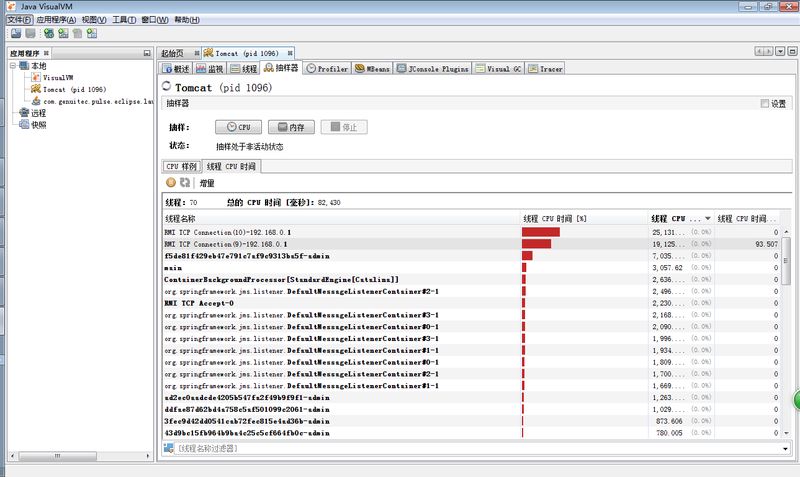The image size is (800, 477).
Task: Open the 帮助(H) menu
Action: (x=187, y=19)
